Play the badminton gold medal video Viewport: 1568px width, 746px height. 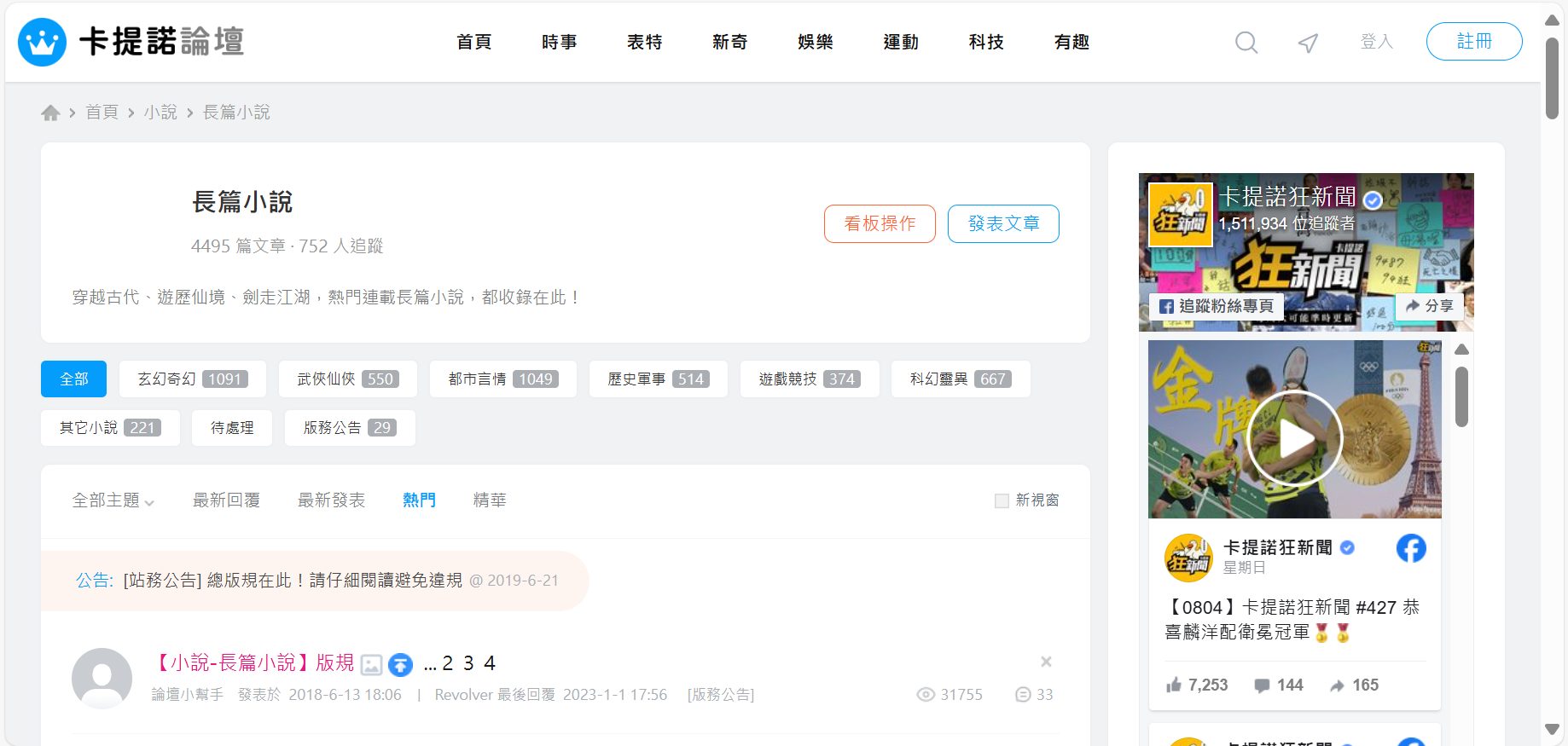pyautogui.click(x=1295, y=438)
